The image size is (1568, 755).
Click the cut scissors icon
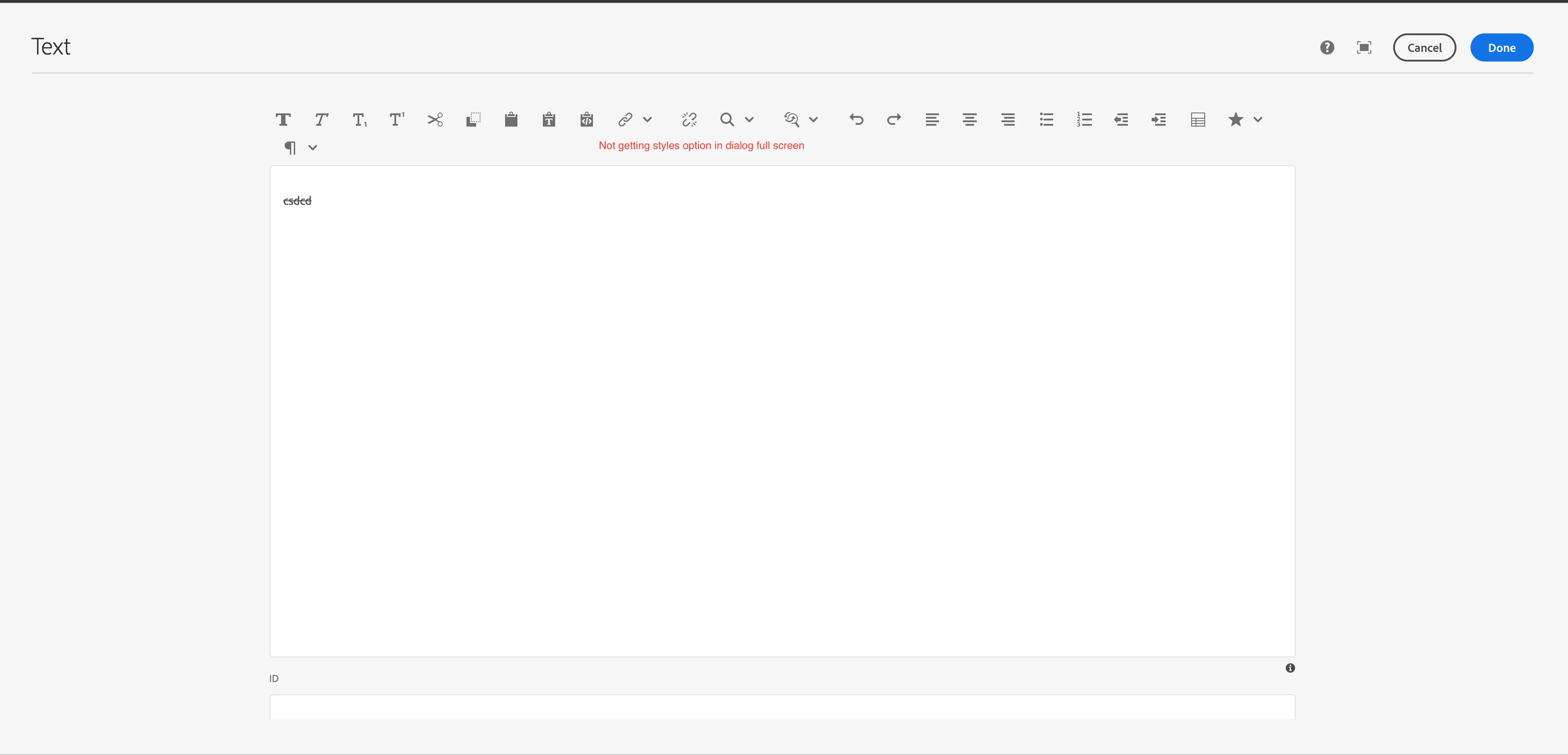pyautogui.click(x=435, y=120)
